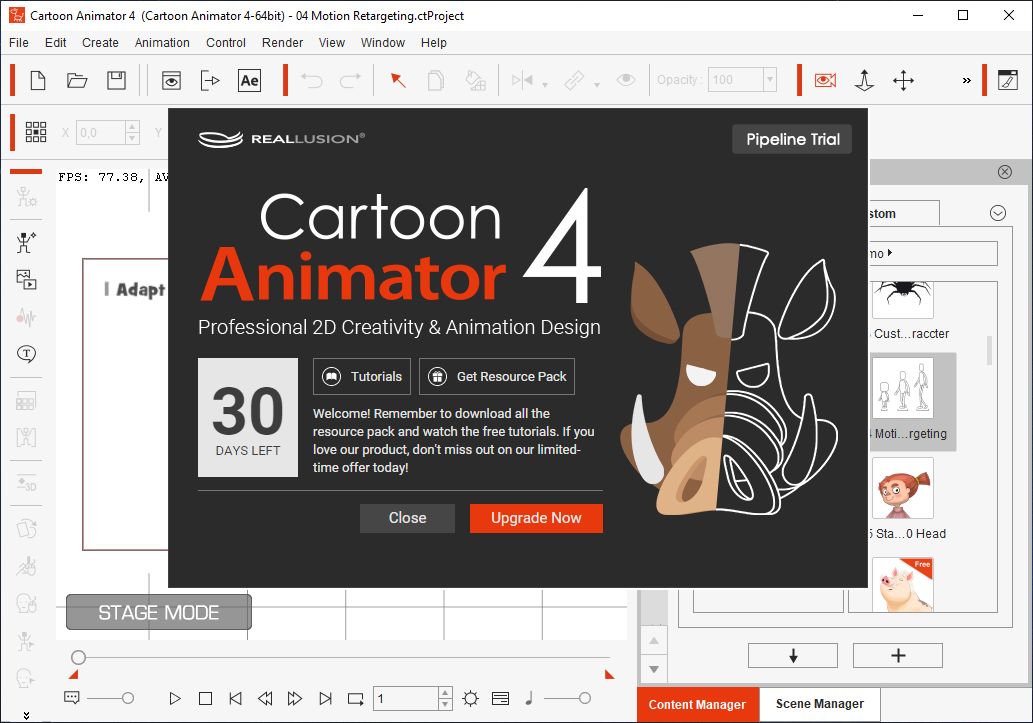Open the composer edit window icon
Screen dimensions: 1033x723
coord(1008,80)
